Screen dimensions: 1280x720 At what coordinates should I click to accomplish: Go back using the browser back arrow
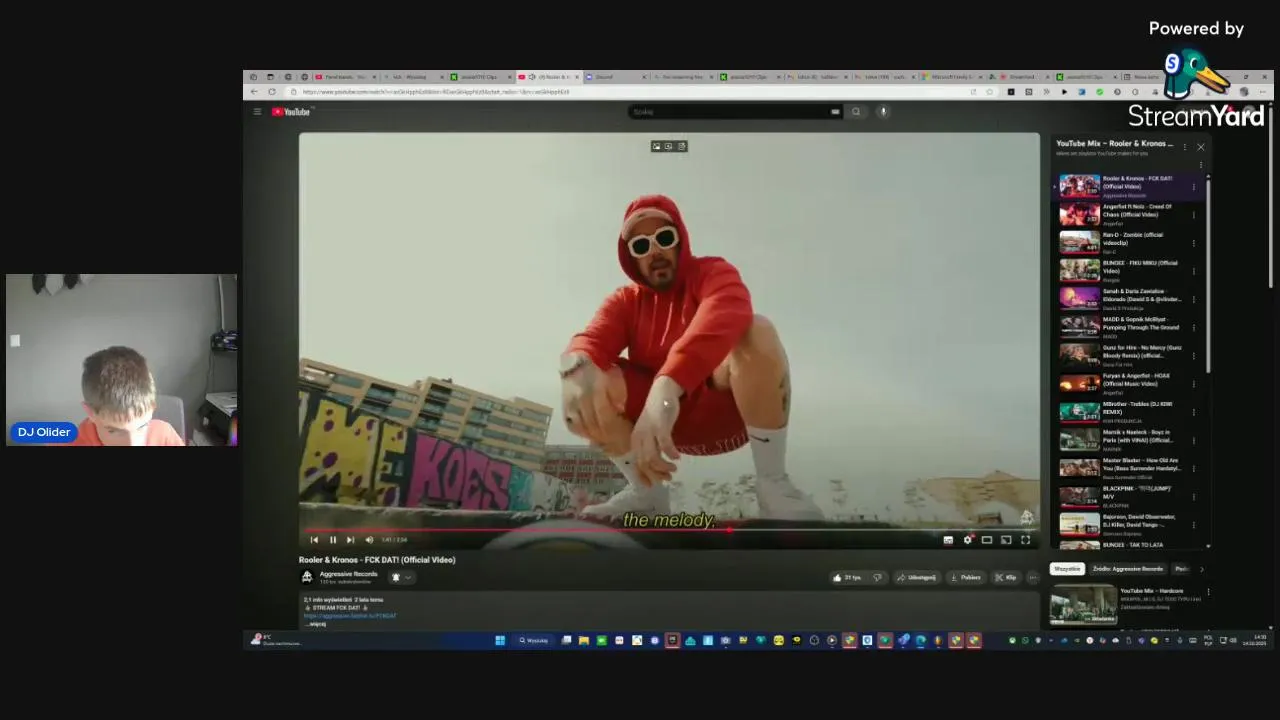click(254, 92)
